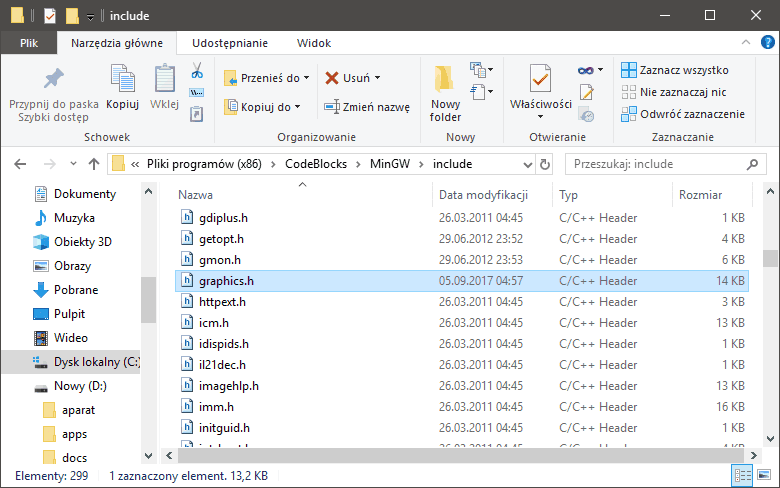The height and width of the screenshot is (488, 780).
Task: Open the Usuń delete options dropdown
Action: 377,78
